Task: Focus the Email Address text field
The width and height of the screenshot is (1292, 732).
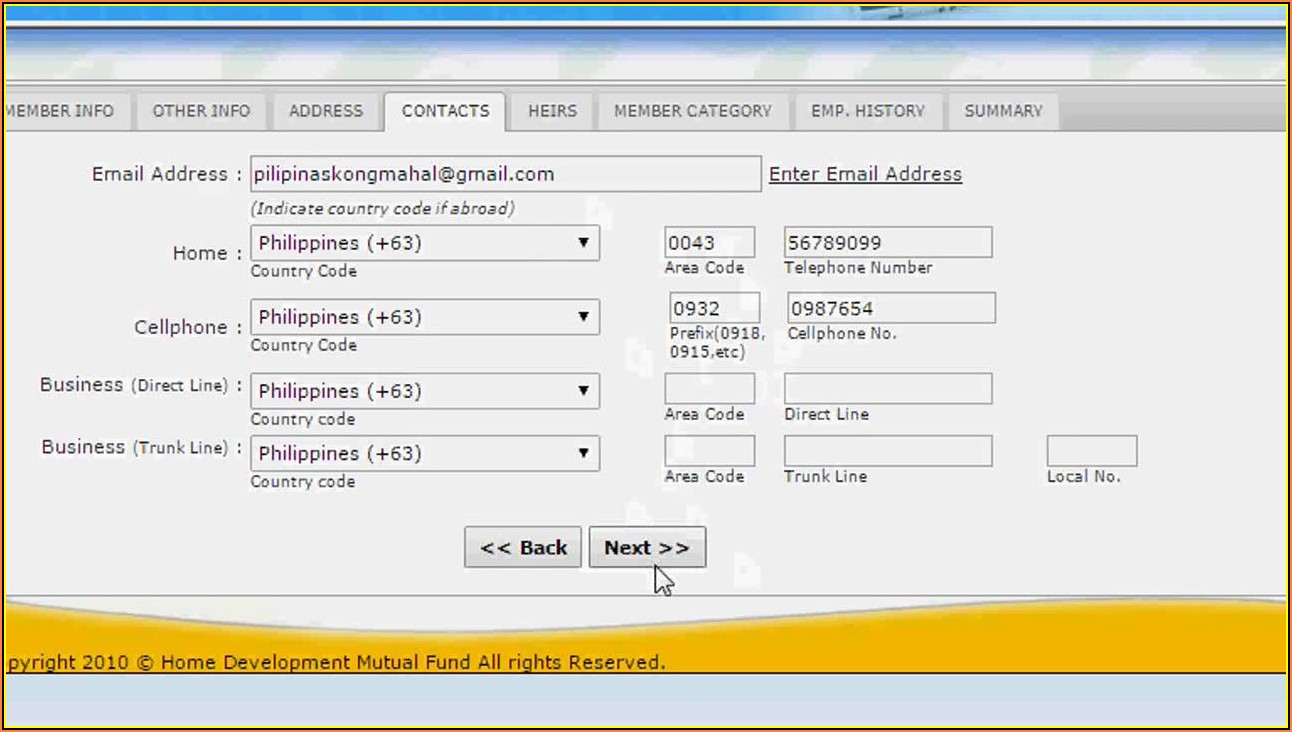Action: point(505,174)
